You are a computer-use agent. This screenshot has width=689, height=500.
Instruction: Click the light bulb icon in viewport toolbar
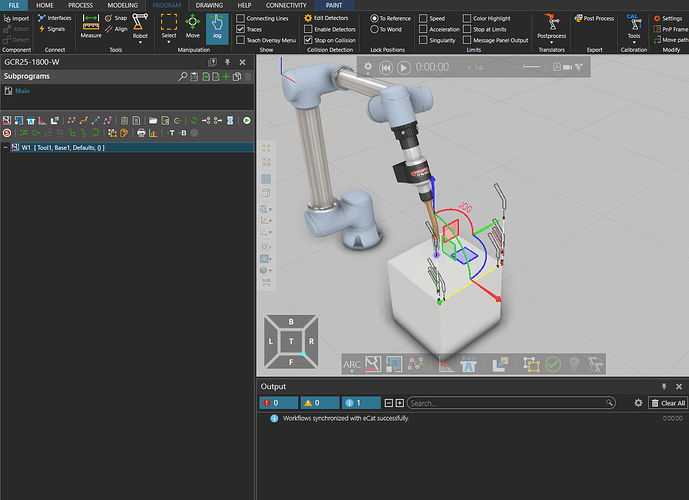pos(574,364)
